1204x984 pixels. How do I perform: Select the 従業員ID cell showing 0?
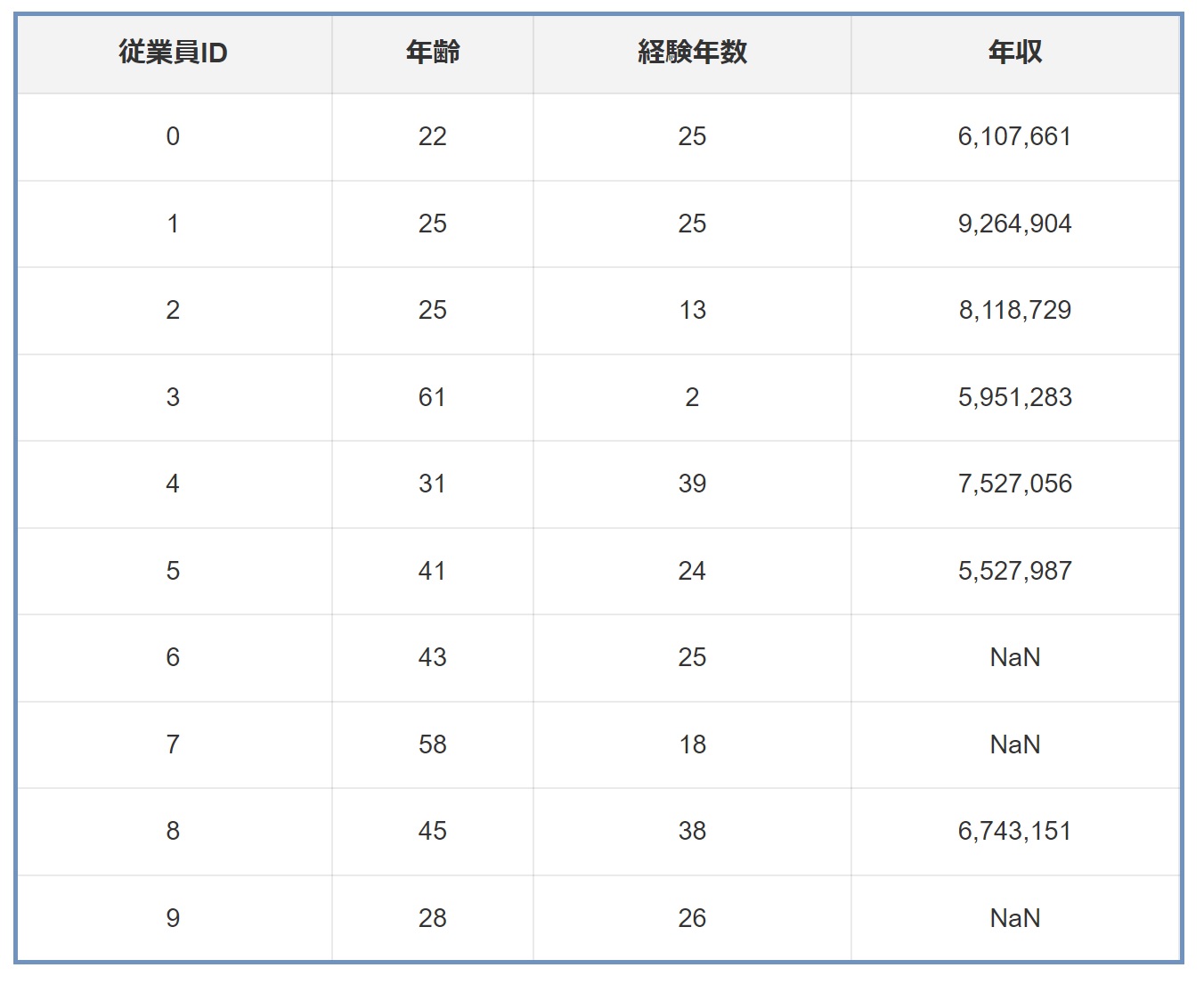click(174, 137)
